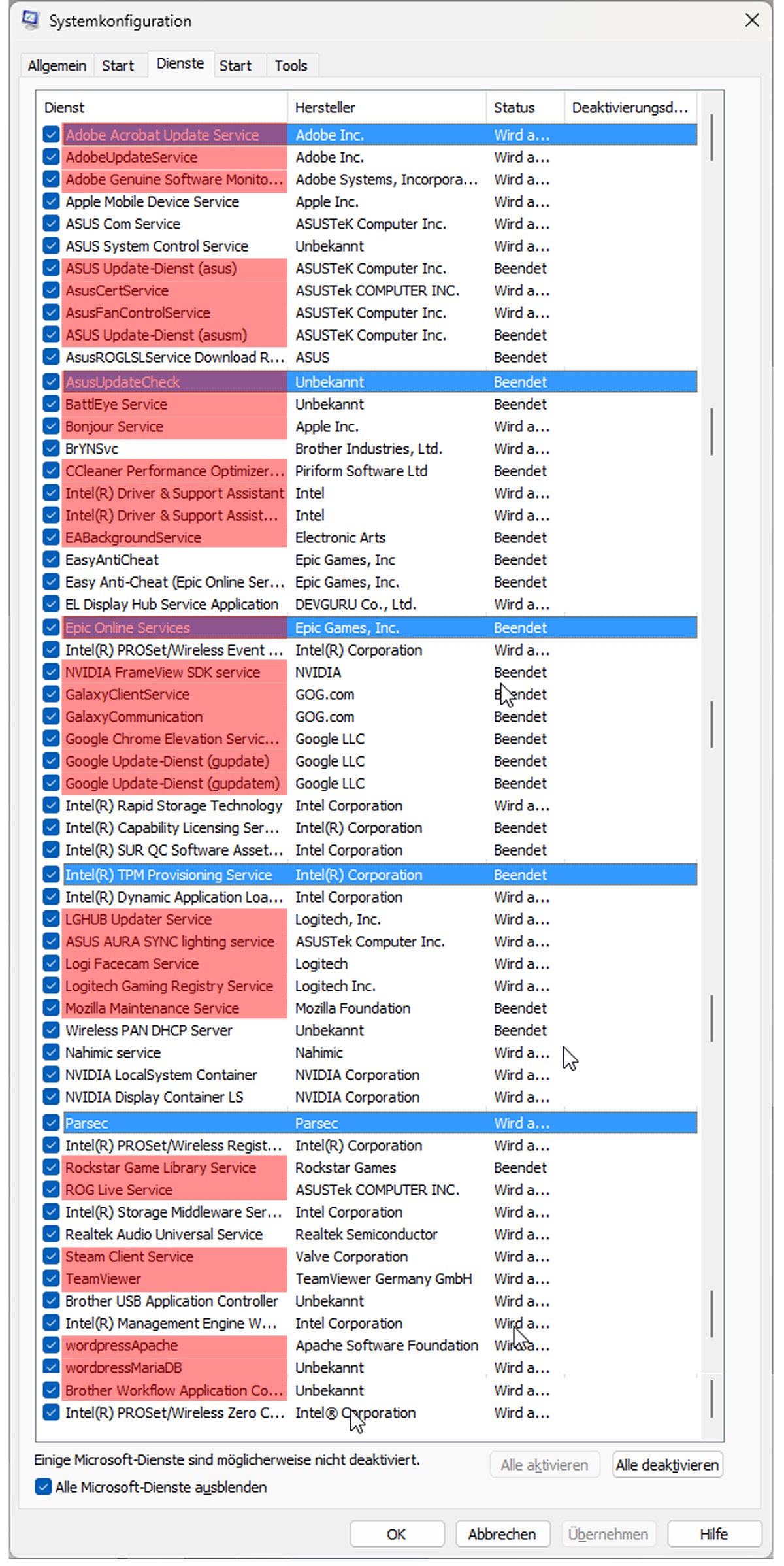Uncheck the BattlEye Service checkbox
The width and height of the screenshot is (784, 1566).
coord(51,404)
